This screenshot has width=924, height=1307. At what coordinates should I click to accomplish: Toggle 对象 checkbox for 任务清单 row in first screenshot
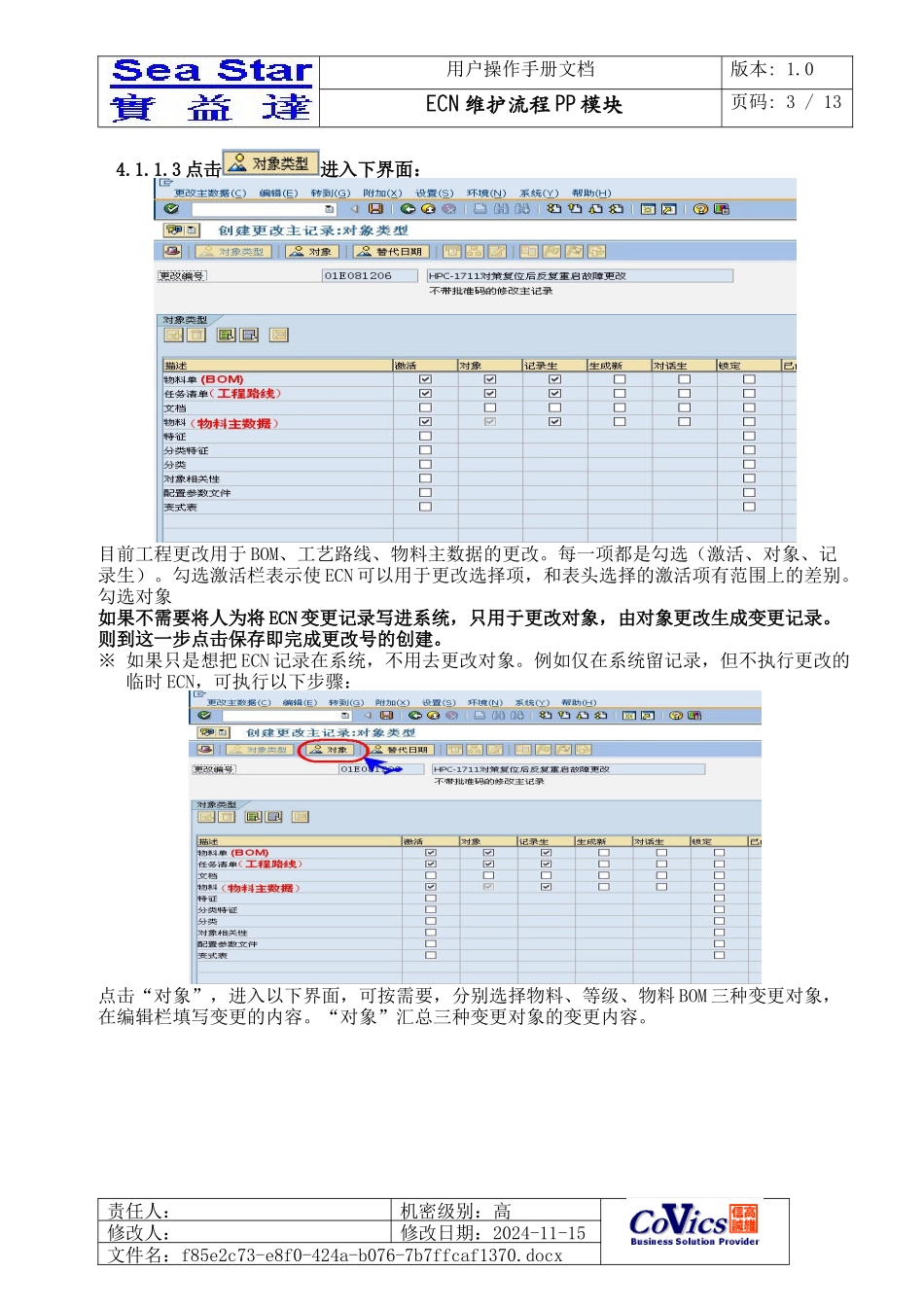coord(489,394)
